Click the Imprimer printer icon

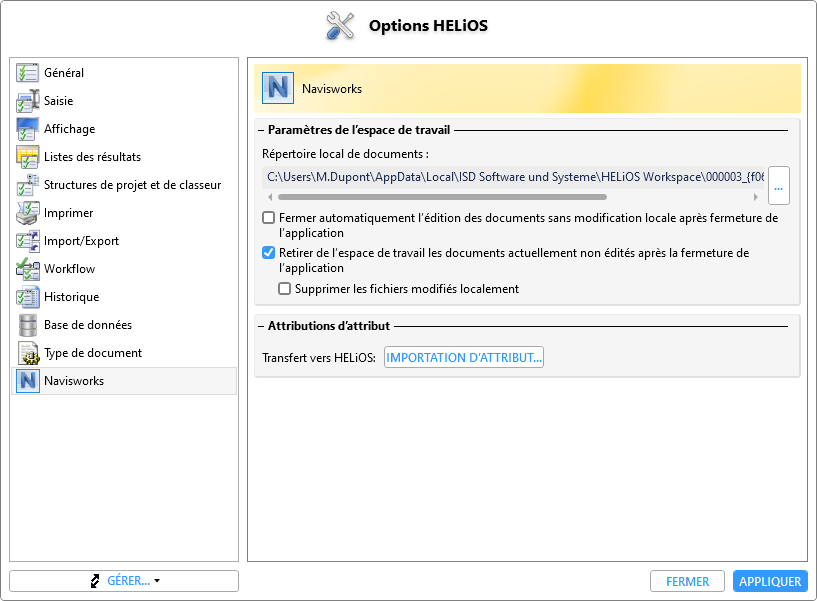pos(27,213)
